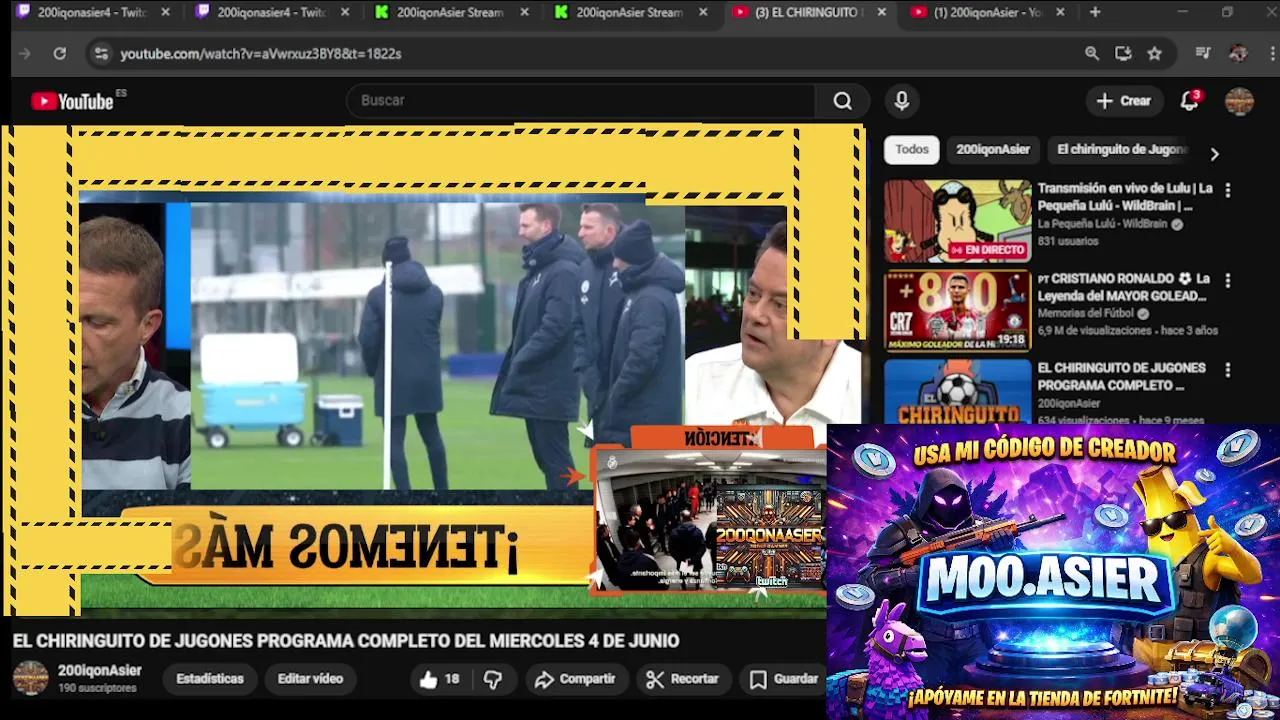The height and width of the screenshot is (720, 1280).
Task: Open site information icon beside the URL
Action: tap(100, 54)
